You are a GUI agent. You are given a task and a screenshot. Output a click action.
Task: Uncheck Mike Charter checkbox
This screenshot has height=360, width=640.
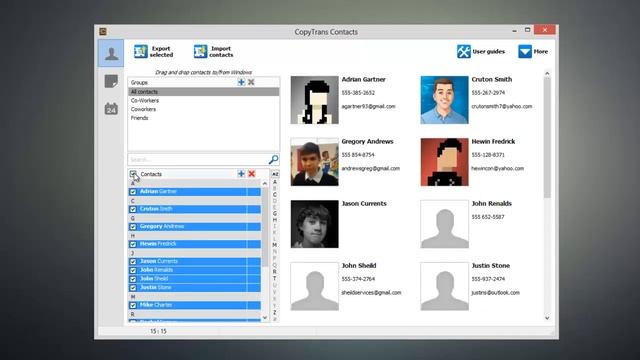tap(133, 305)
